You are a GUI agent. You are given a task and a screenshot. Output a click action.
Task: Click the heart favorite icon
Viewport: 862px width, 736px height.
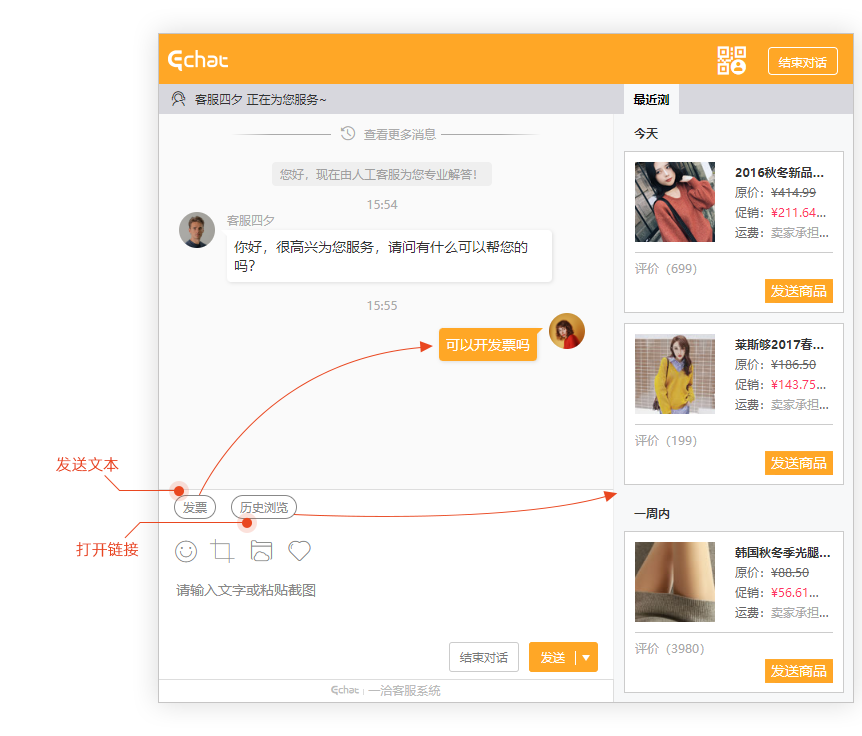(x=299, y=551)
